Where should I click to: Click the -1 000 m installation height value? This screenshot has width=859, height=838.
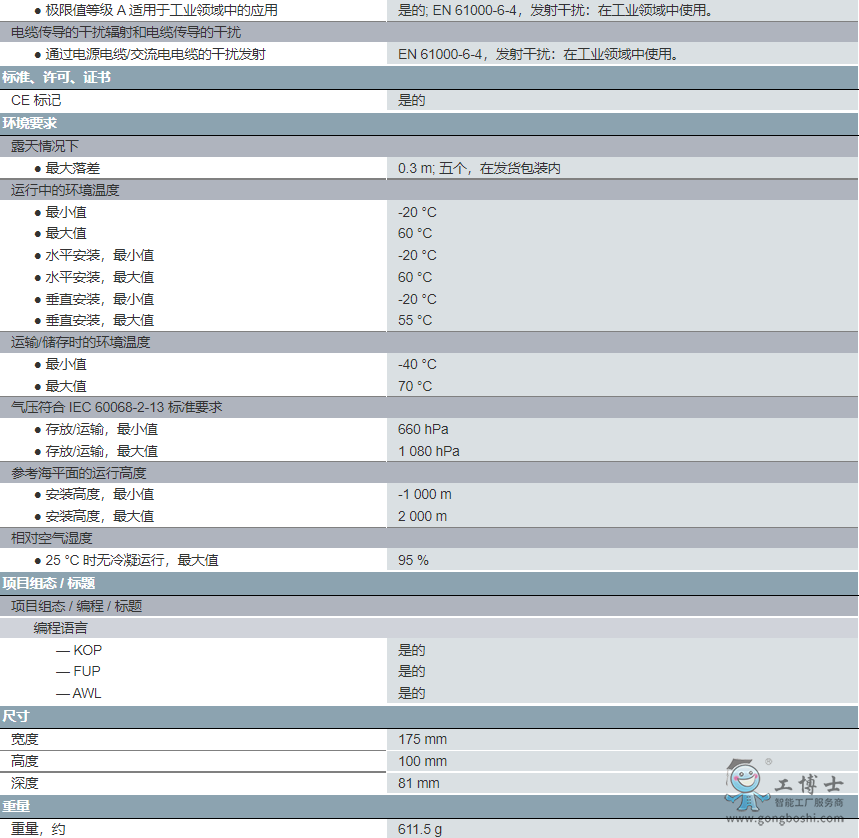pyautogui.click(x=425, y=494)
